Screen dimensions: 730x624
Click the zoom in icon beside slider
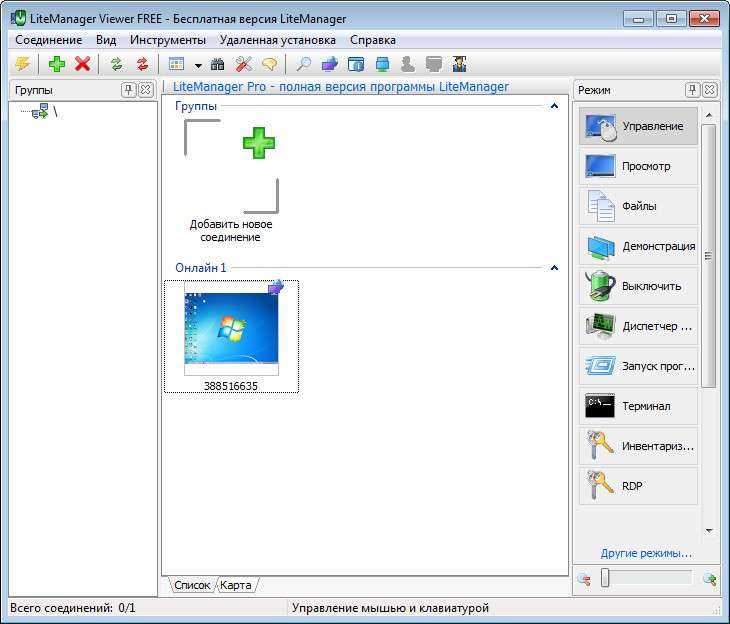pyautogui.click(x=710, y=579)
